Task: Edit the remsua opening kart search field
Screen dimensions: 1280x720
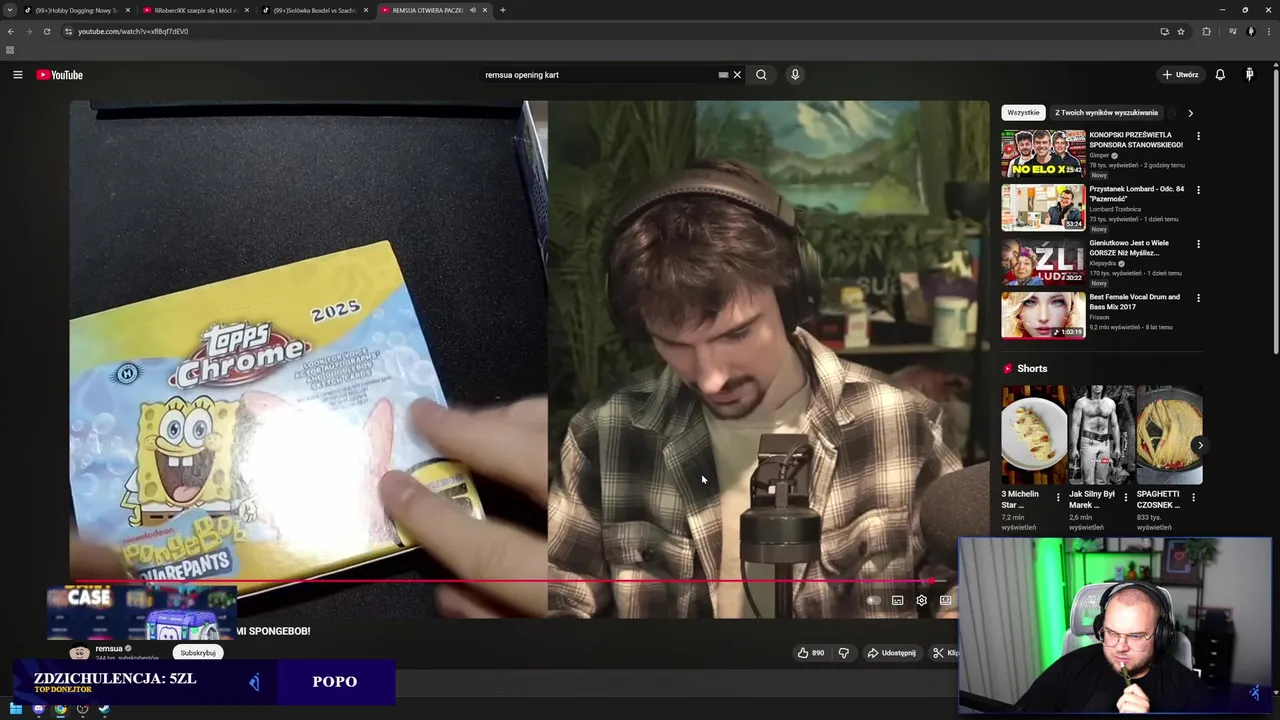Action: tap(600, 75)
